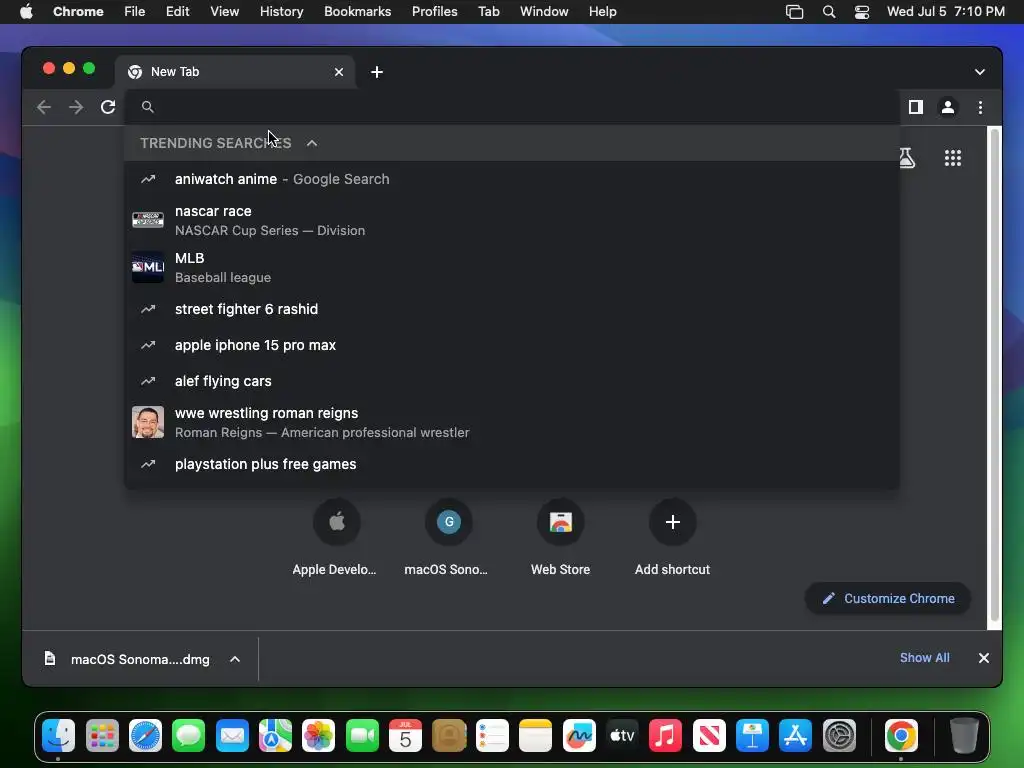Open FaceTime from the Dock
This screenshot has height=768, width=1024.
(362, 736)
